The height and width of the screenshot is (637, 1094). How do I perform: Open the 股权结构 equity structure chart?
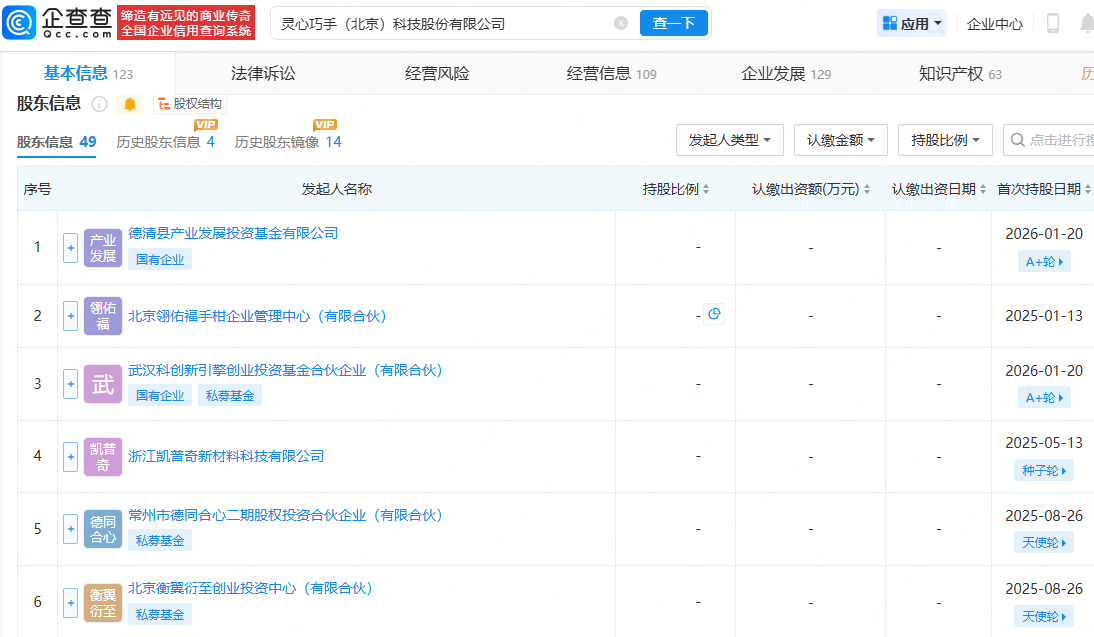click(x=190, y=104)
